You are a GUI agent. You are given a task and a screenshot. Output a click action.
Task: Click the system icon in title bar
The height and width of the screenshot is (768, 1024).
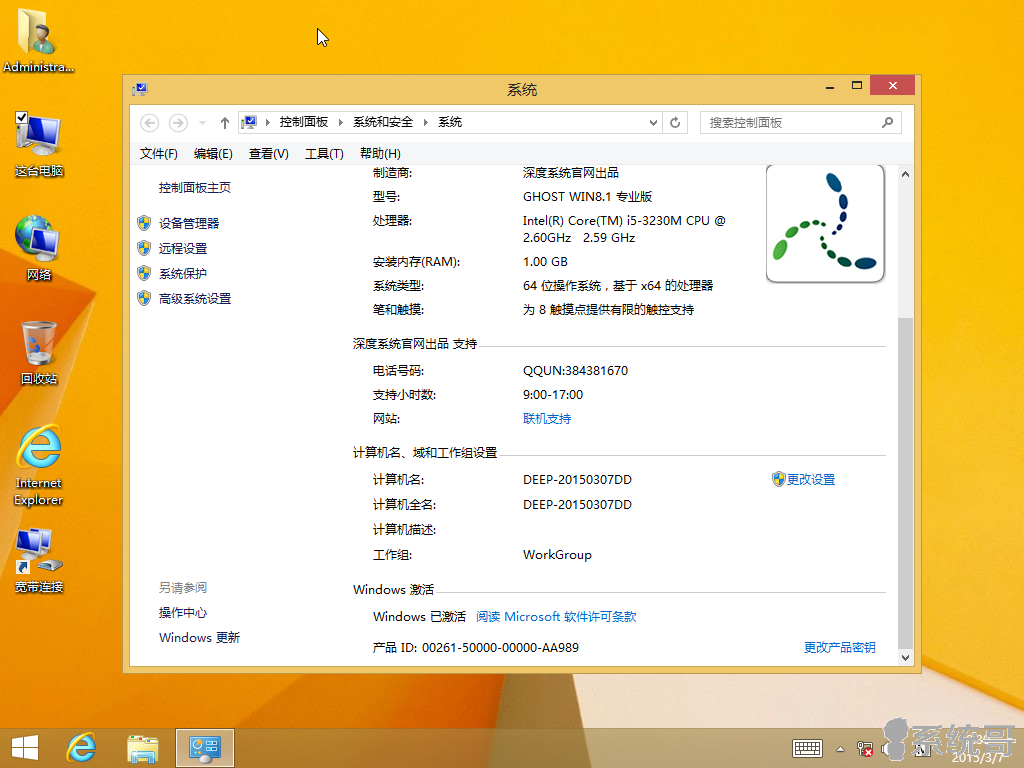140,89
